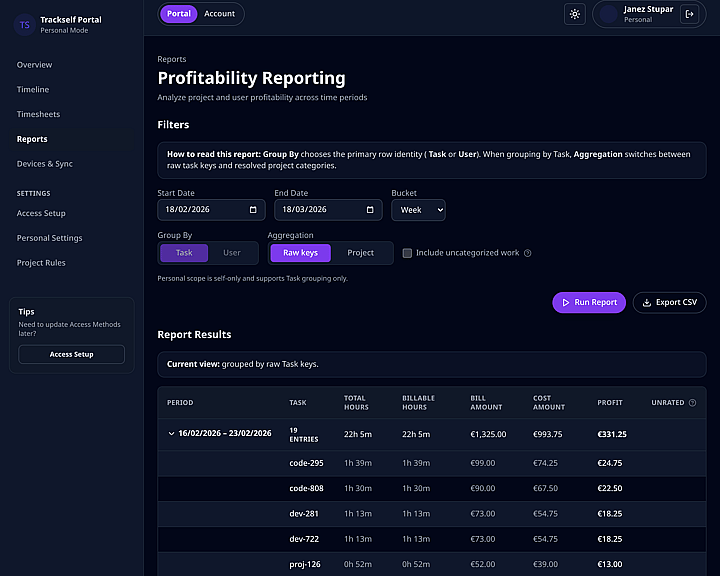720x576 pixels.
Task: Click the Unrated column header text
Action: click(x=668, y=403)
